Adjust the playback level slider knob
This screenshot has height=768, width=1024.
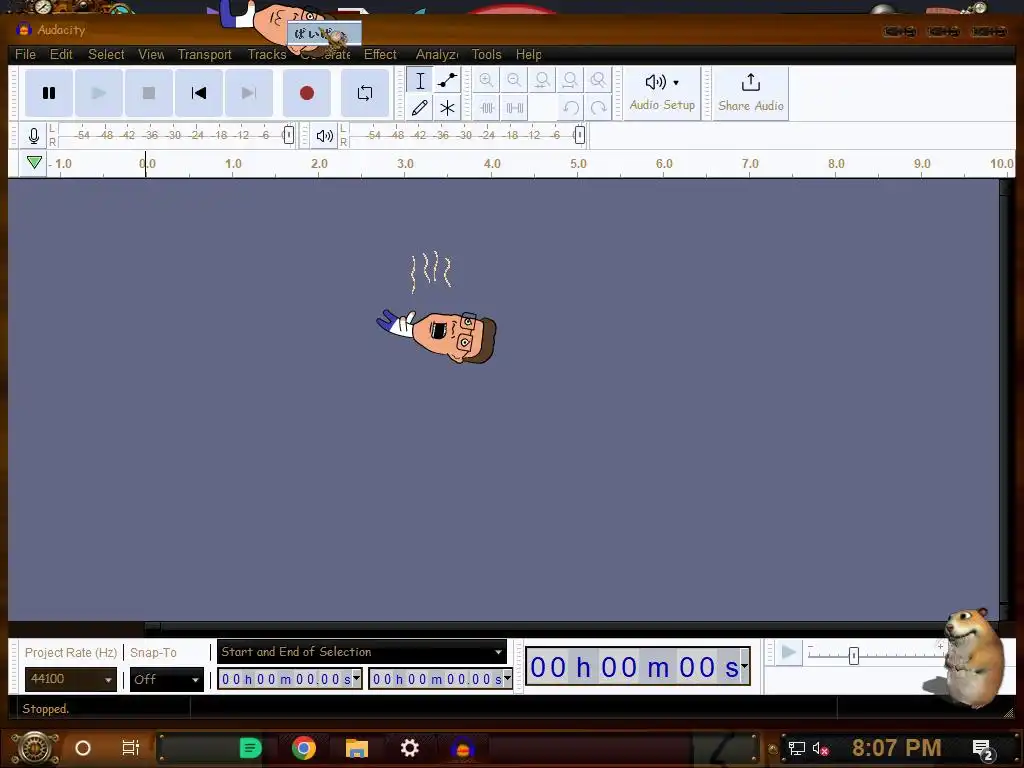click(579, 135)
